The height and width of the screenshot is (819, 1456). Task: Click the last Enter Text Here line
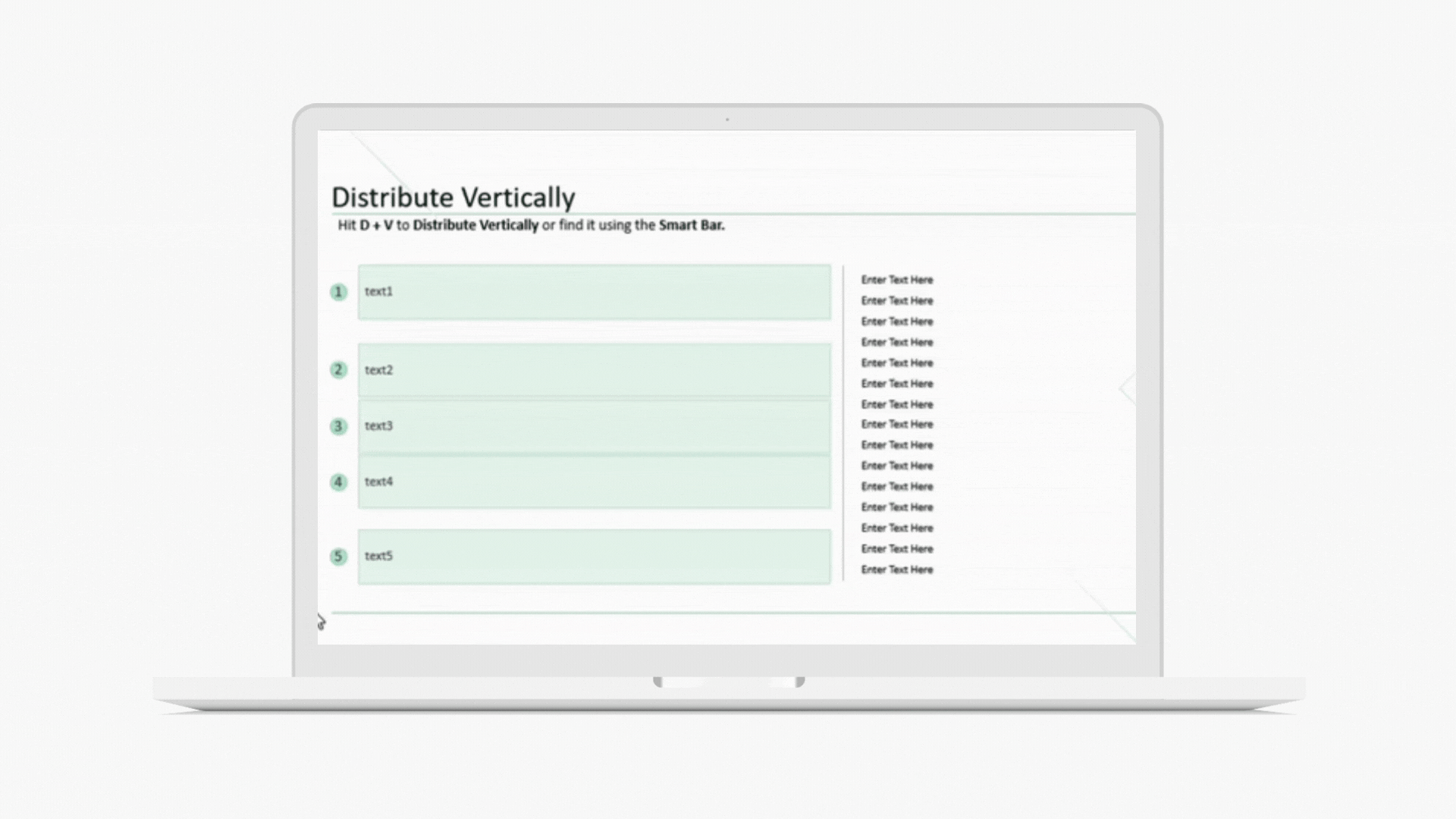coord(896,570)
